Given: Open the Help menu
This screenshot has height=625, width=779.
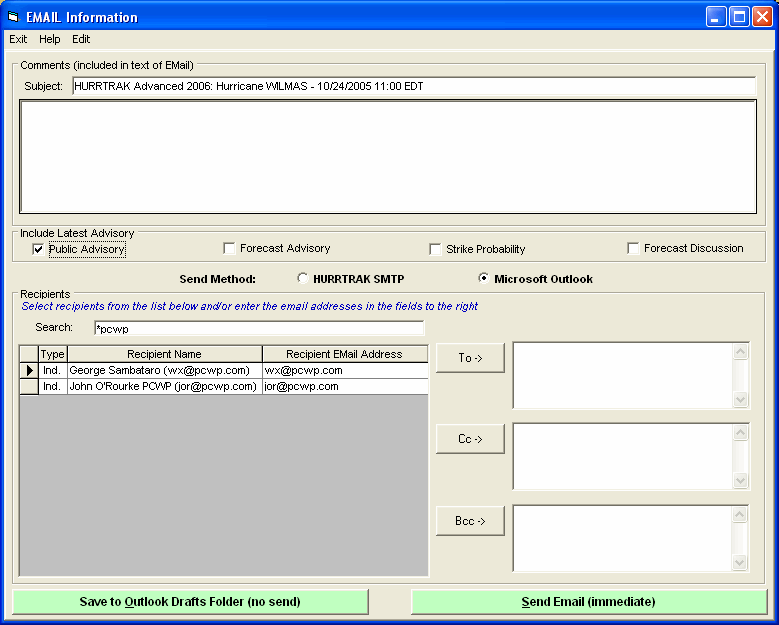Looking at the screenshot, I should (50, 39).
